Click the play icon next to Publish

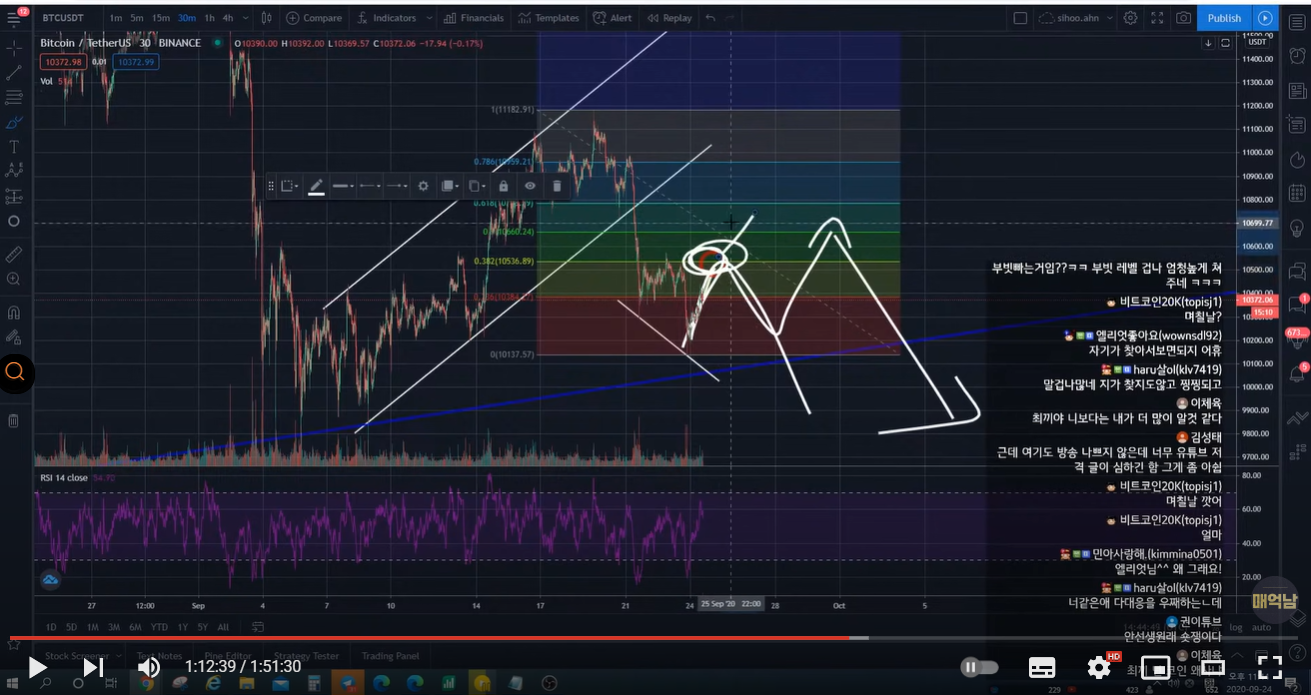1265,18
